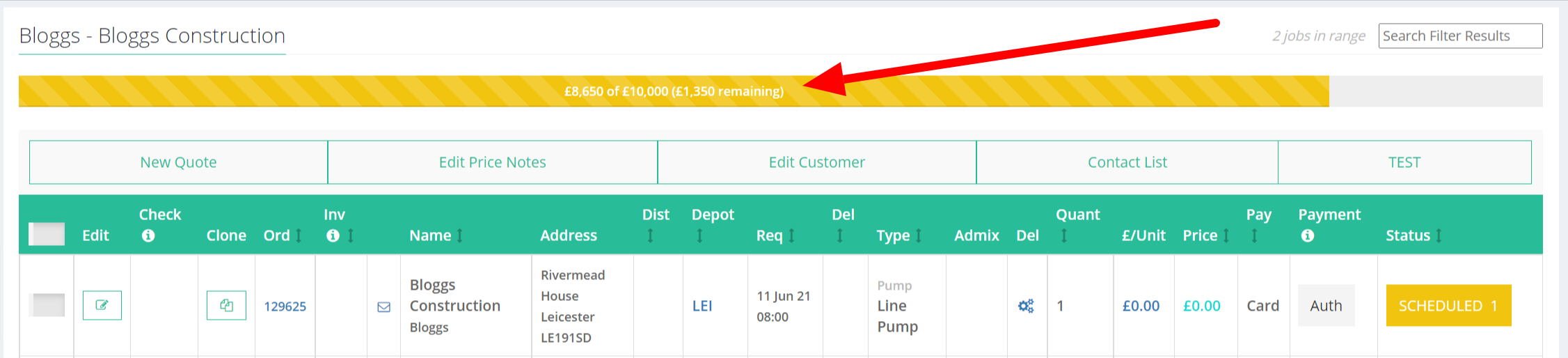The image size is (1568, 358).
Task: Click the info icon under Inv header
Action: [x=333, y=236]
